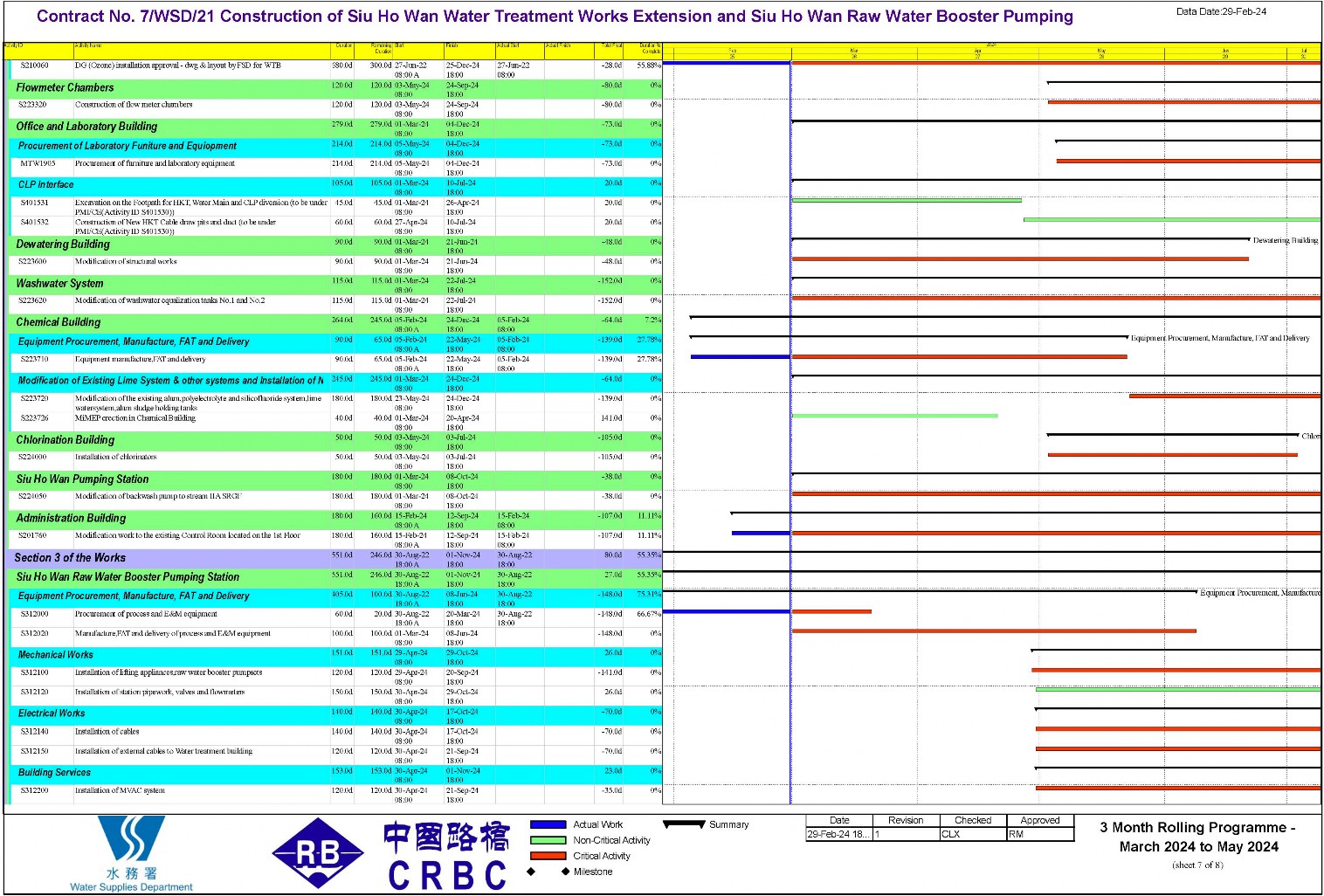Click 'Installation of cables' activity name

coord(107,732)
